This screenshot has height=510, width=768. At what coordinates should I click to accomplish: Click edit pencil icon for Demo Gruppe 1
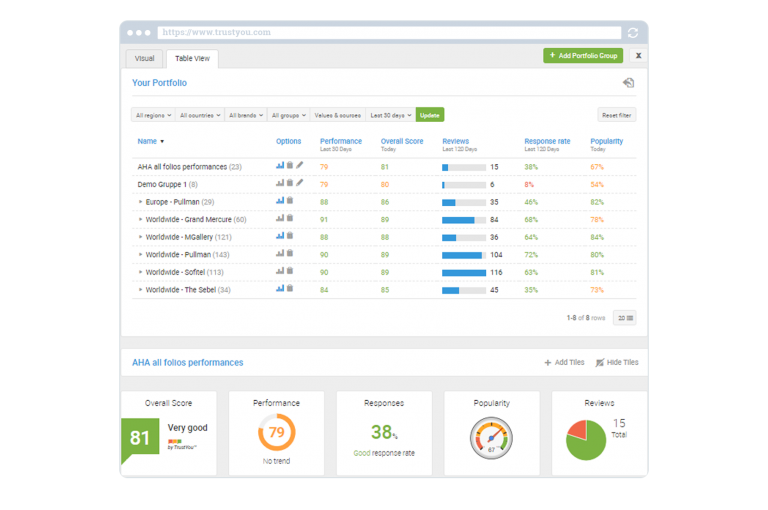(299, 183)
